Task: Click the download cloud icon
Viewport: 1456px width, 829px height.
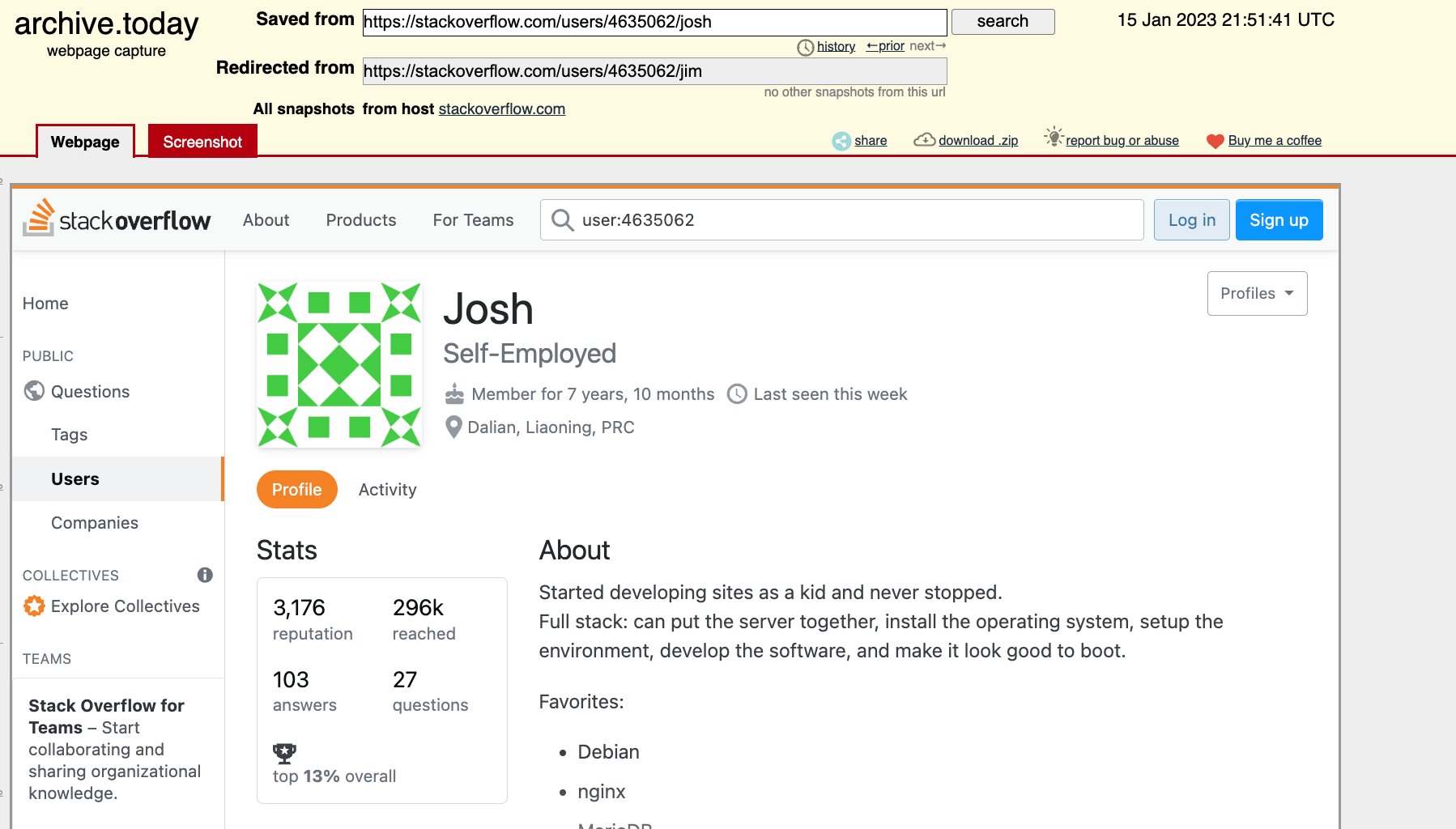Action: click(924, 140)
